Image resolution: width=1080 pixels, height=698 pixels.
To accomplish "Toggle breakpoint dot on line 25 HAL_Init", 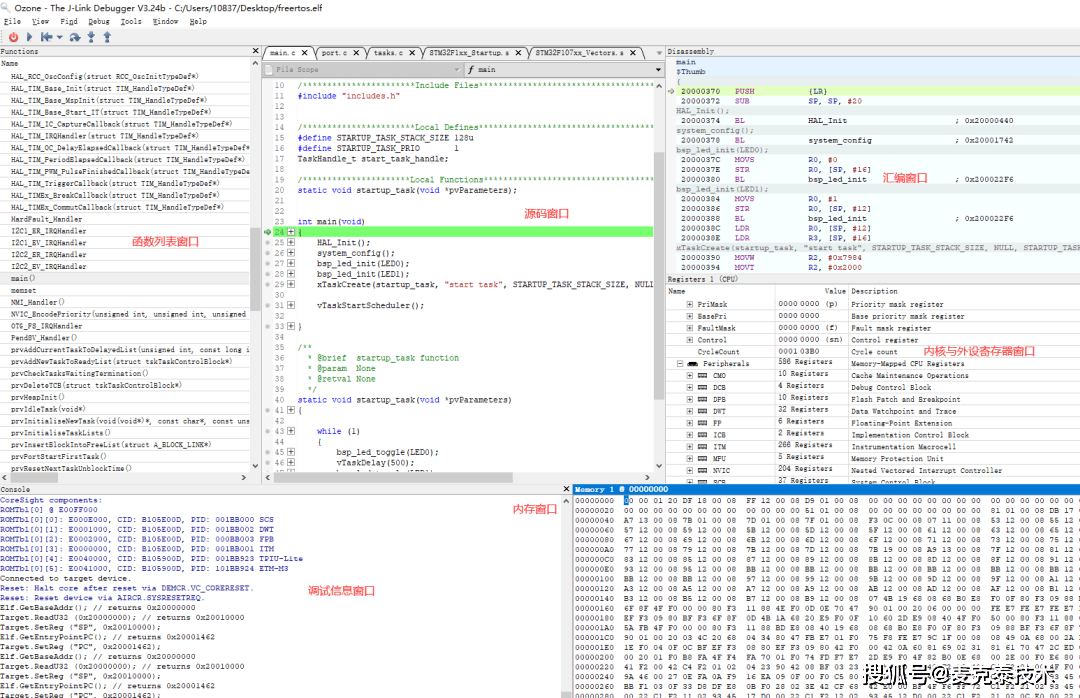I will [268, 243].
